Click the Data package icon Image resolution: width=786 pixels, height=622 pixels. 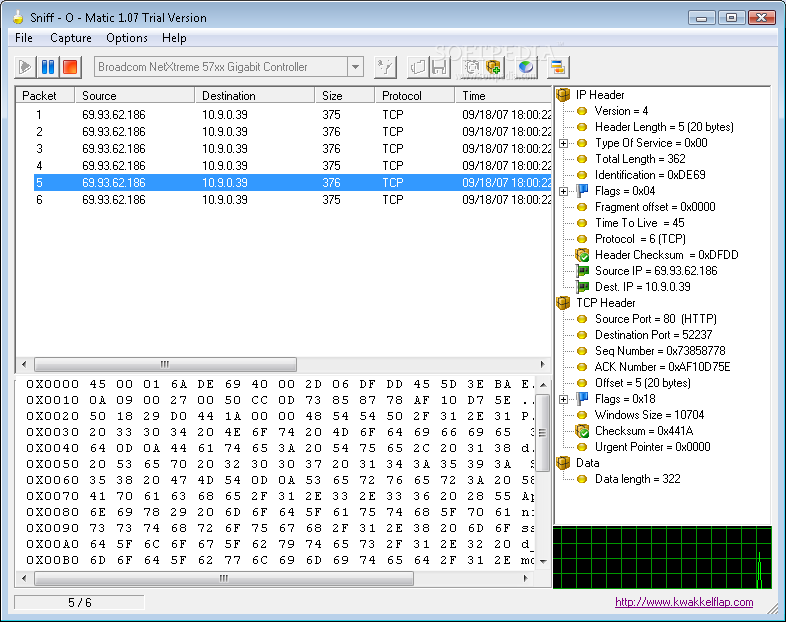click(x=563, y=463)
